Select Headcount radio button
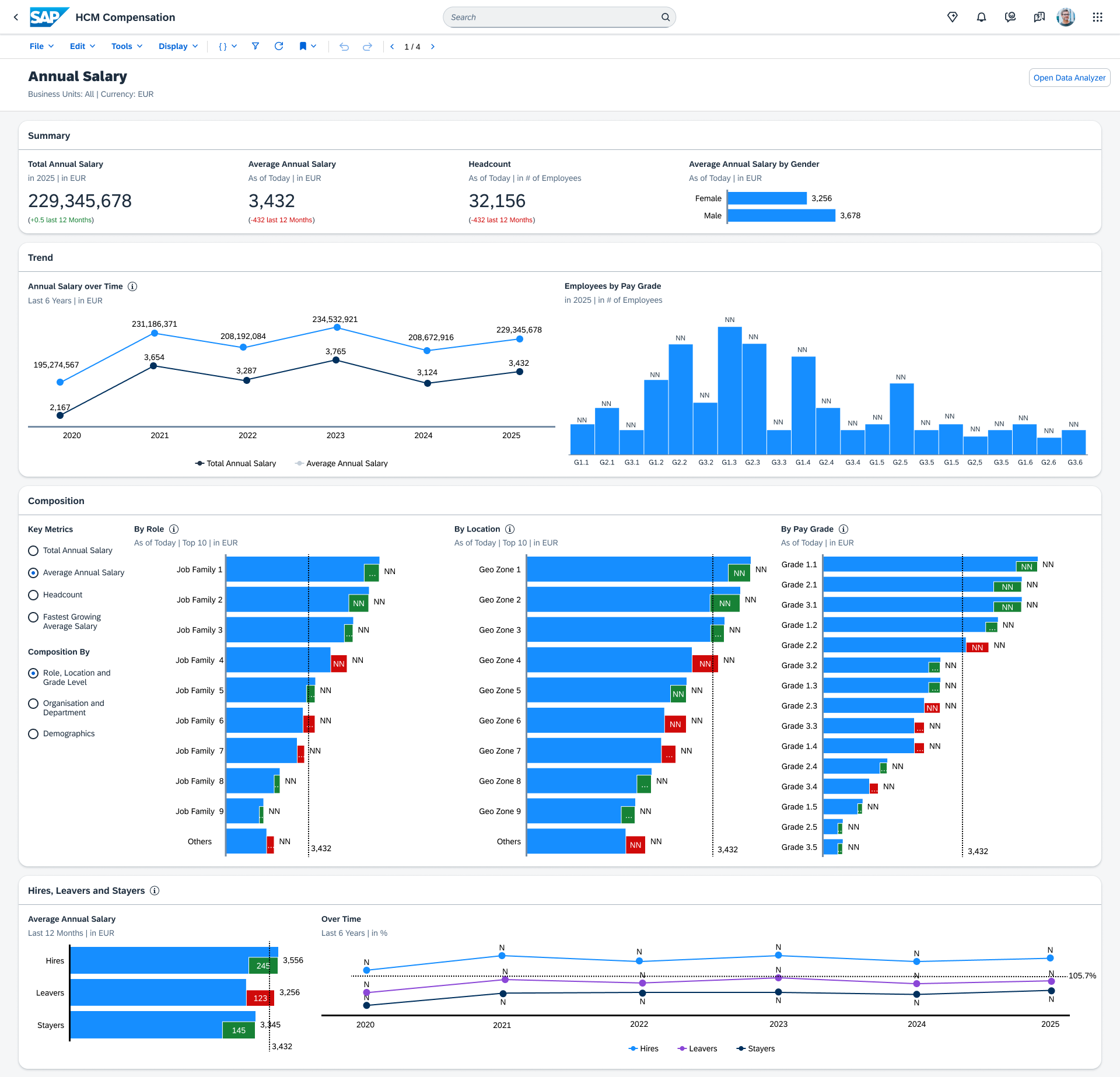 [33, 595]
